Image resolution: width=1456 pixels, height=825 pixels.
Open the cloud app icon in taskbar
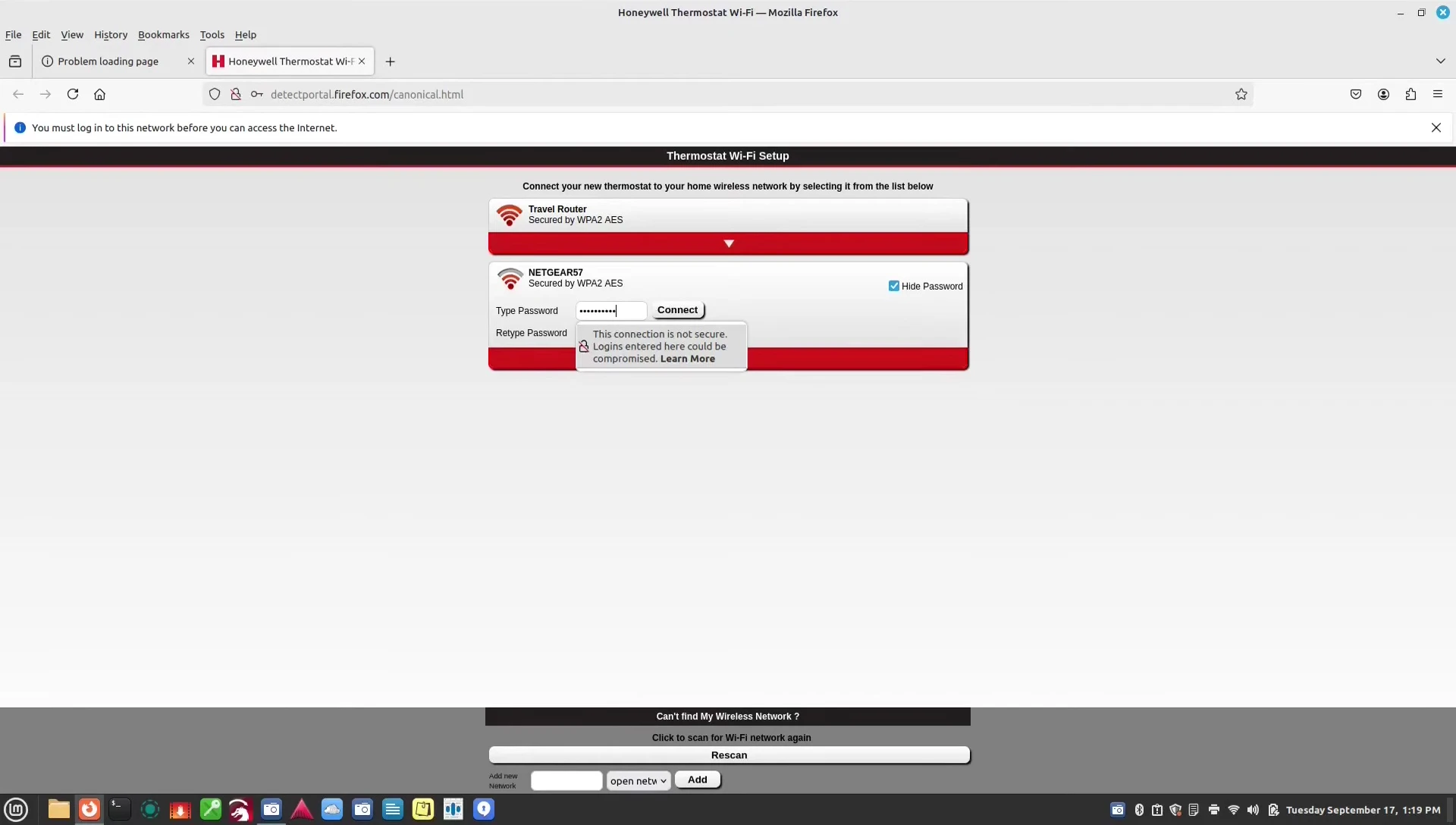332,809
